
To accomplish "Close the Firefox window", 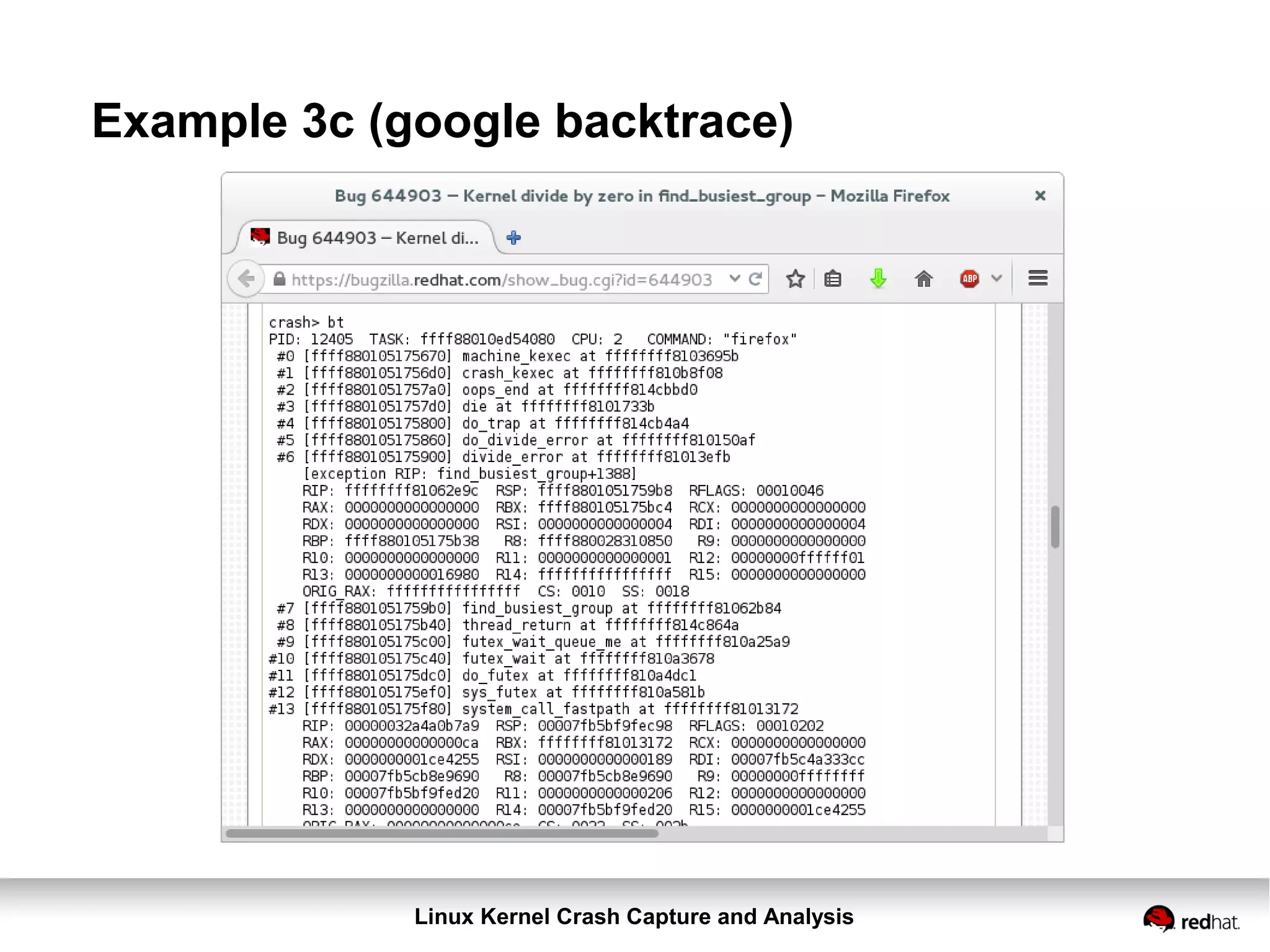I will [1040, 196].
